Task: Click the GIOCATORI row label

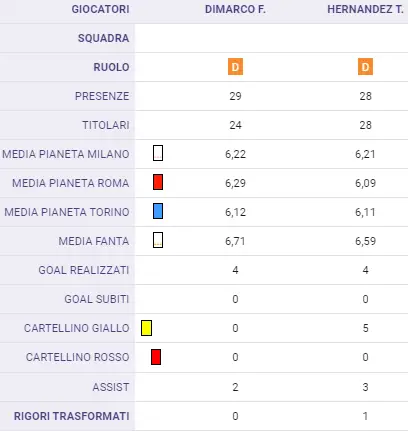Action: (100, 9)
